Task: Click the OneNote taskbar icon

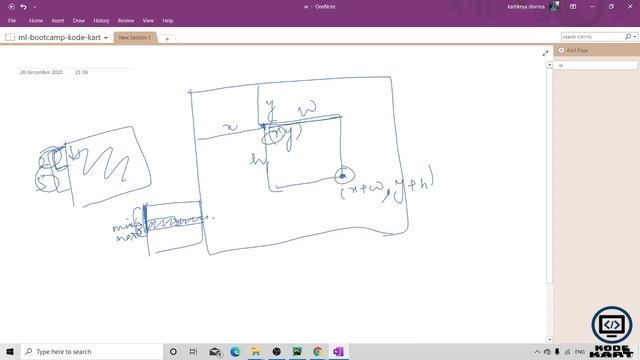Action: coord(338,351)
